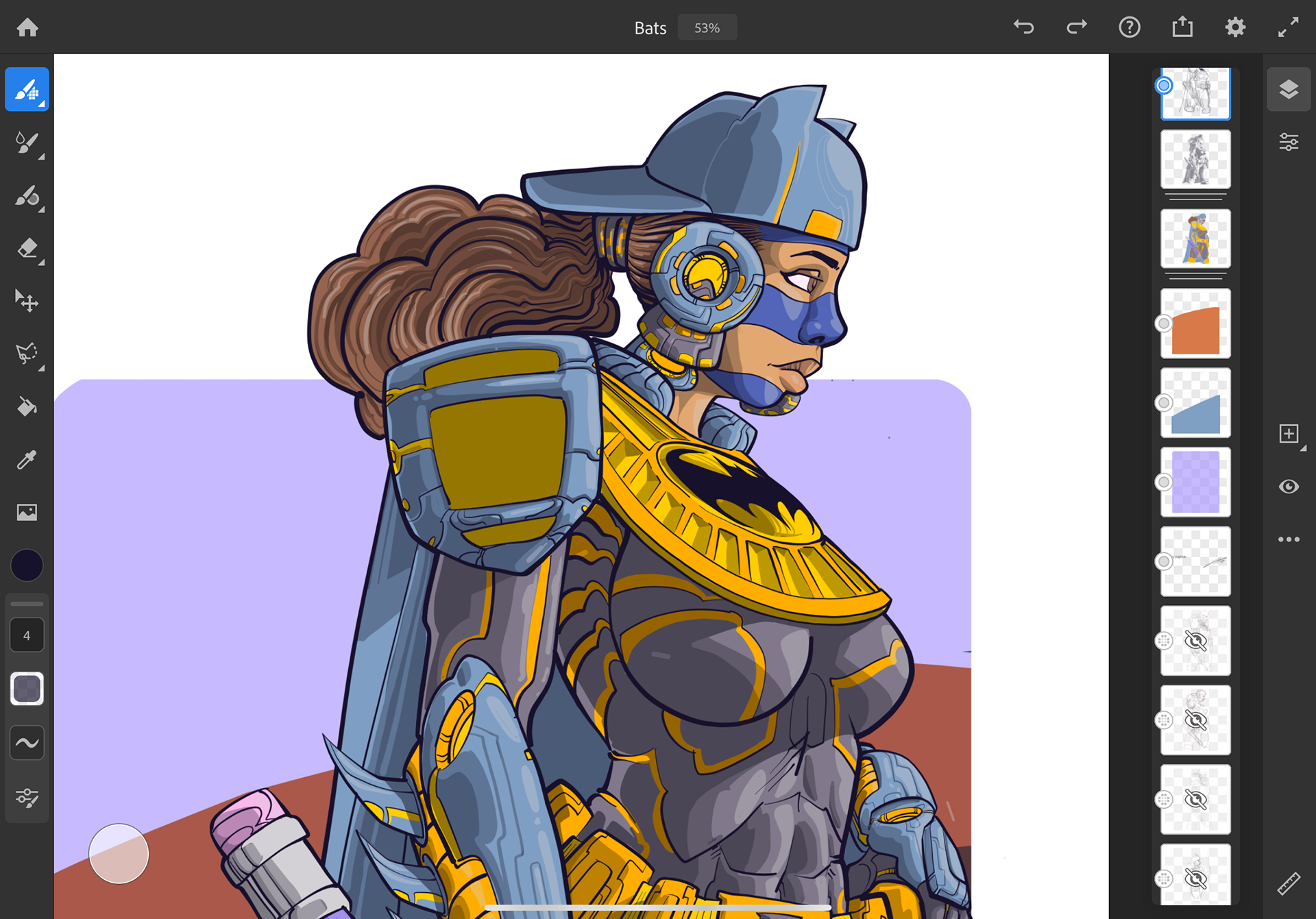Open the brush flow opacity control

click(27, 689)
